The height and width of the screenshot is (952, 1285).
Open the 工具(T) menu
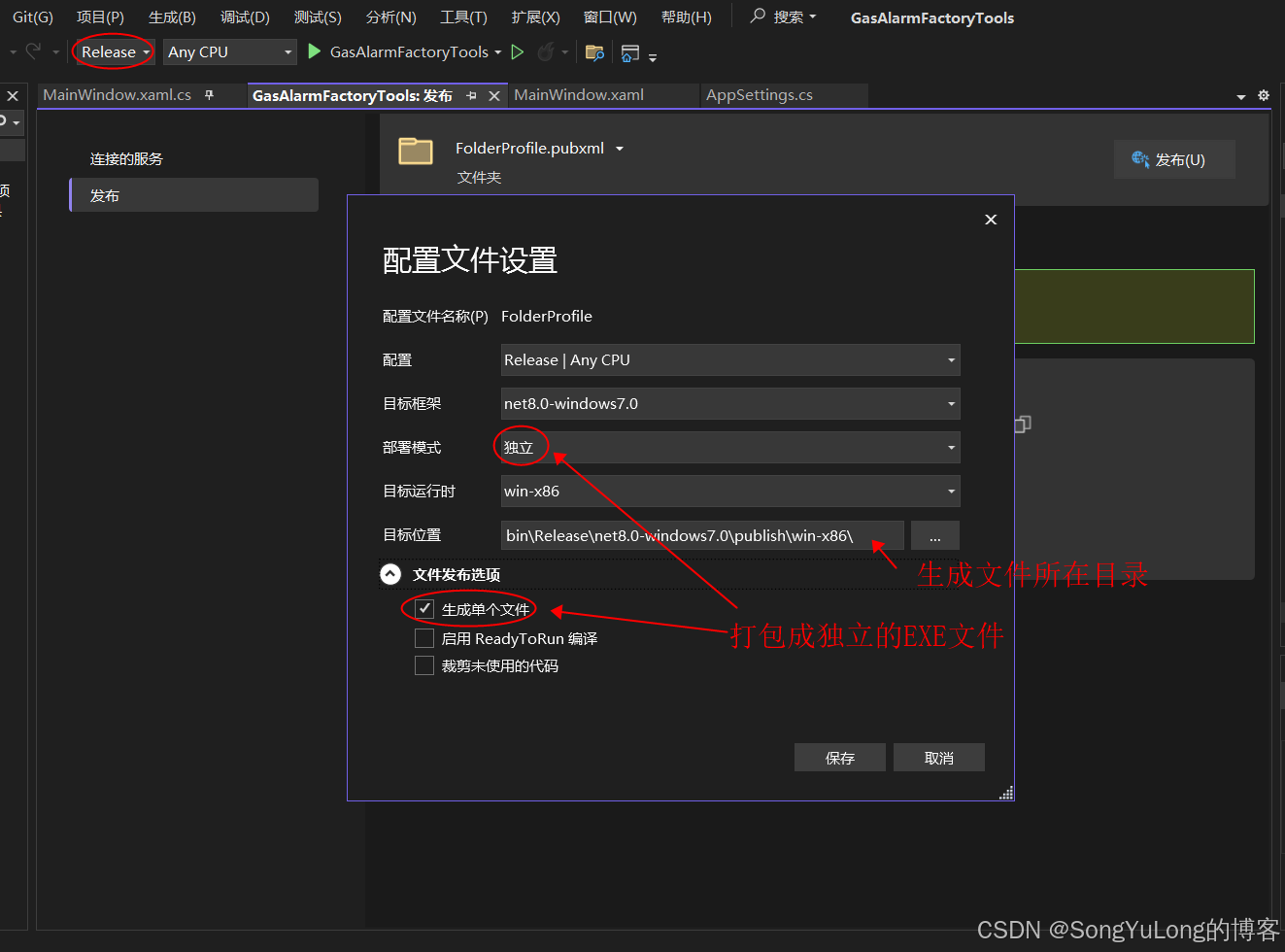tap(464, 17)
